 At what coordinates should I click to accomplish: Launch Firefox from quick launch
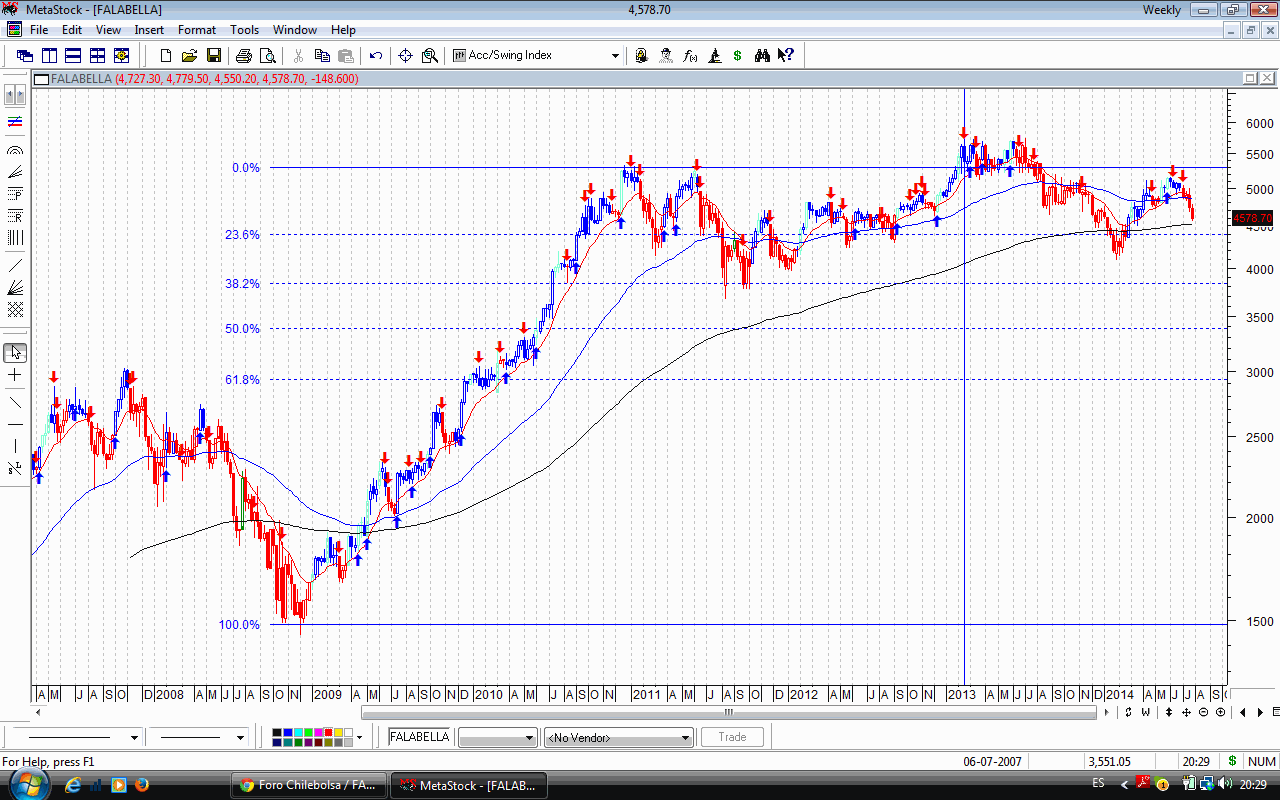(x=141, y=785)
